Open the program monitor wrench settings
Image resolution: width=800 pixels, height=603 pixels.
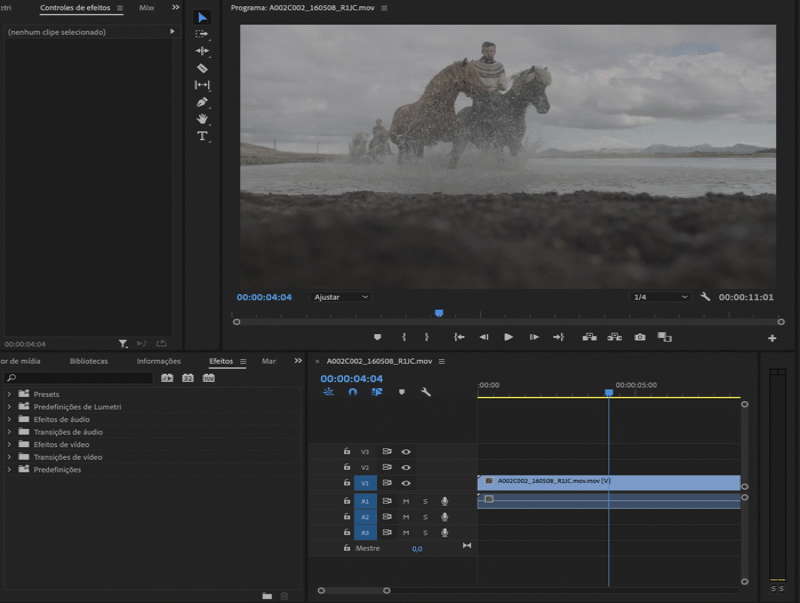point(705,297)
